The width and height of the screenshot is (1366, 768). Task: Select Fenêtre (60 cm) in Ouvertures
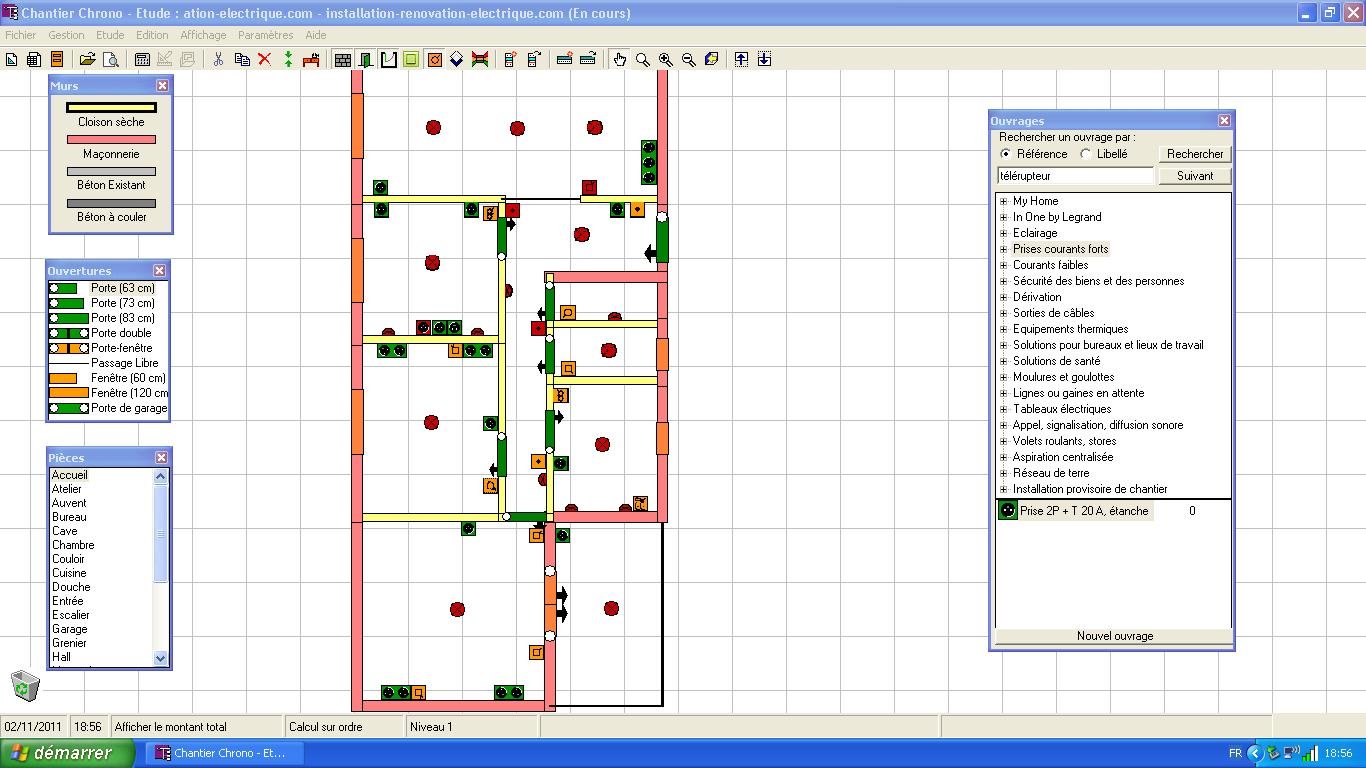(x=108, y=378)
